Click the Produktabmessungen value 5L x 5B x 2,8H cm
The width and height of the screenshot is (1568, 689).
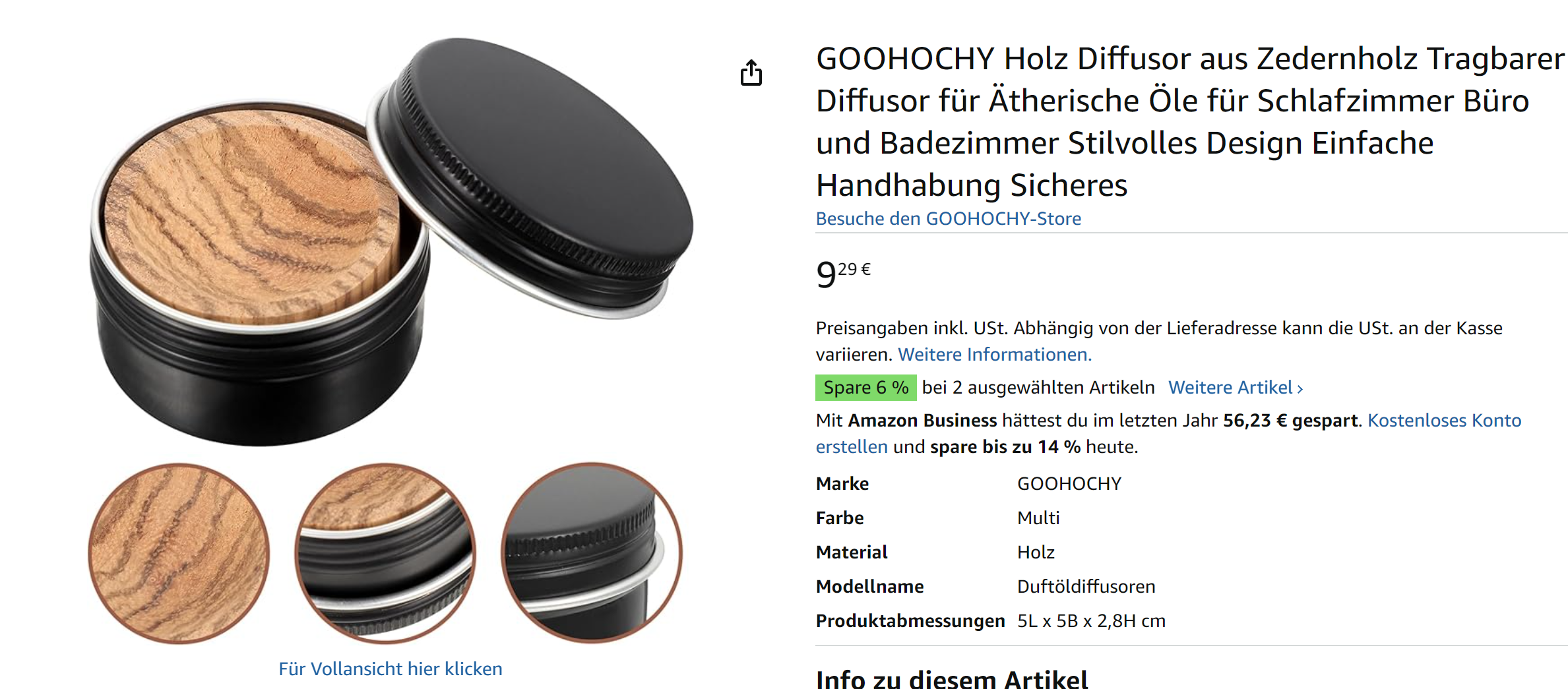tap(1091, 620)
